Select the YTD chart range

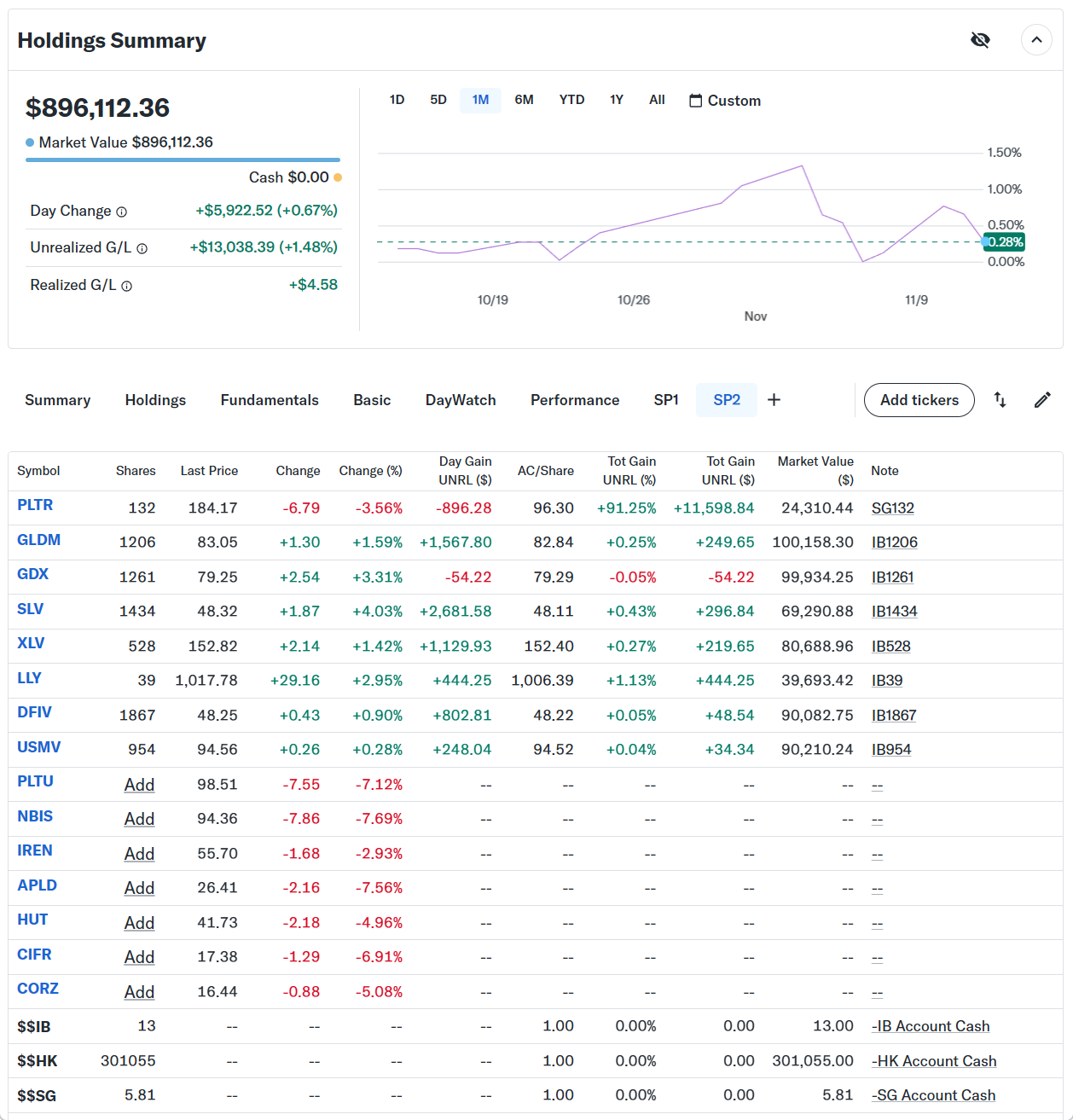pos(571,100)
